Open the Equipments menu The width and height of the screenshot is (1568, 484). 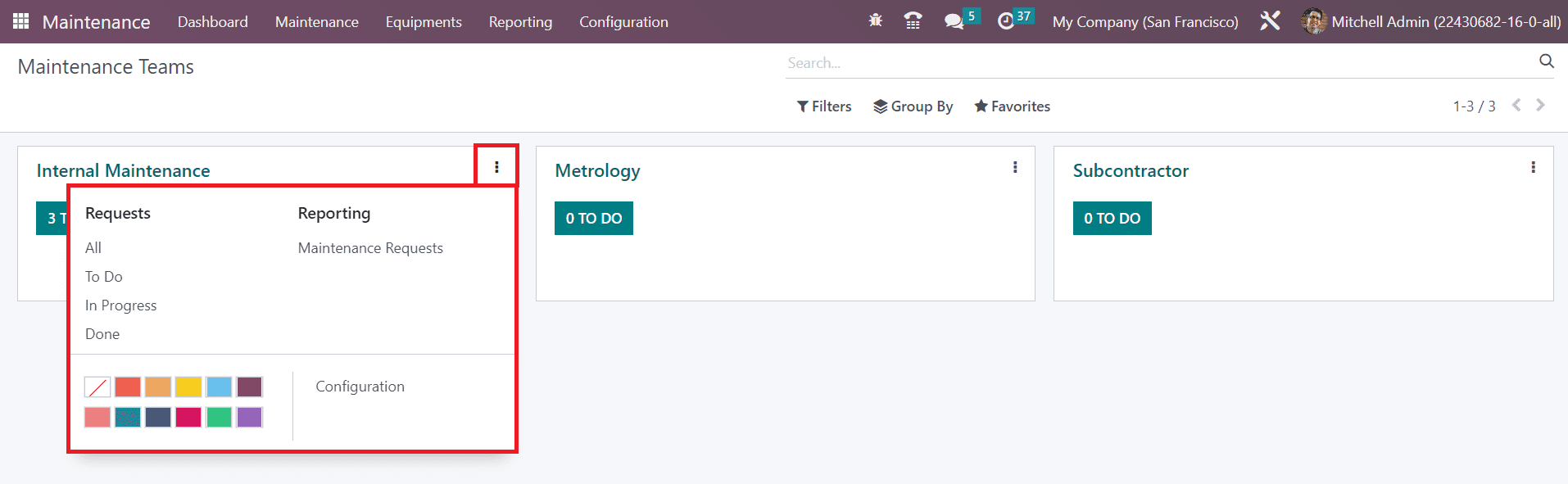424,22
